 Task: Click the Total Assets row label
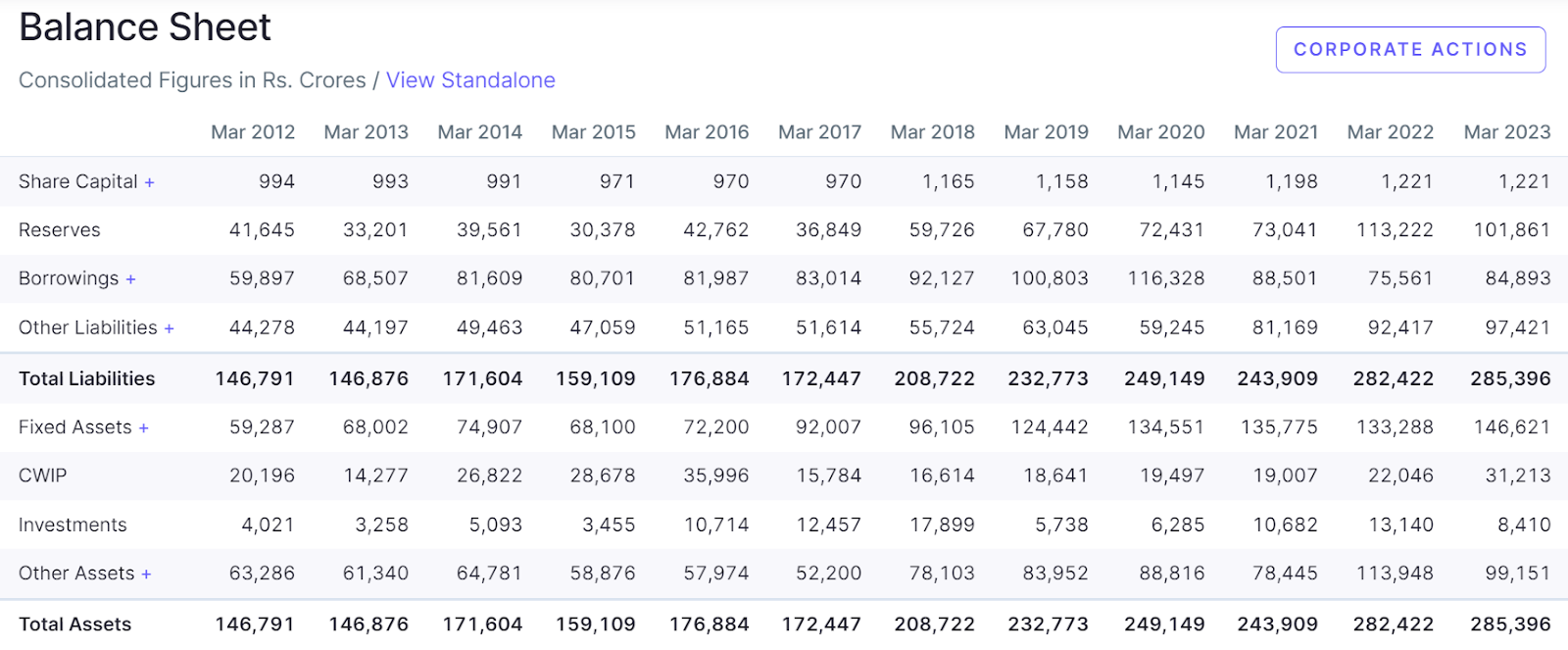[x=75, y=624]
